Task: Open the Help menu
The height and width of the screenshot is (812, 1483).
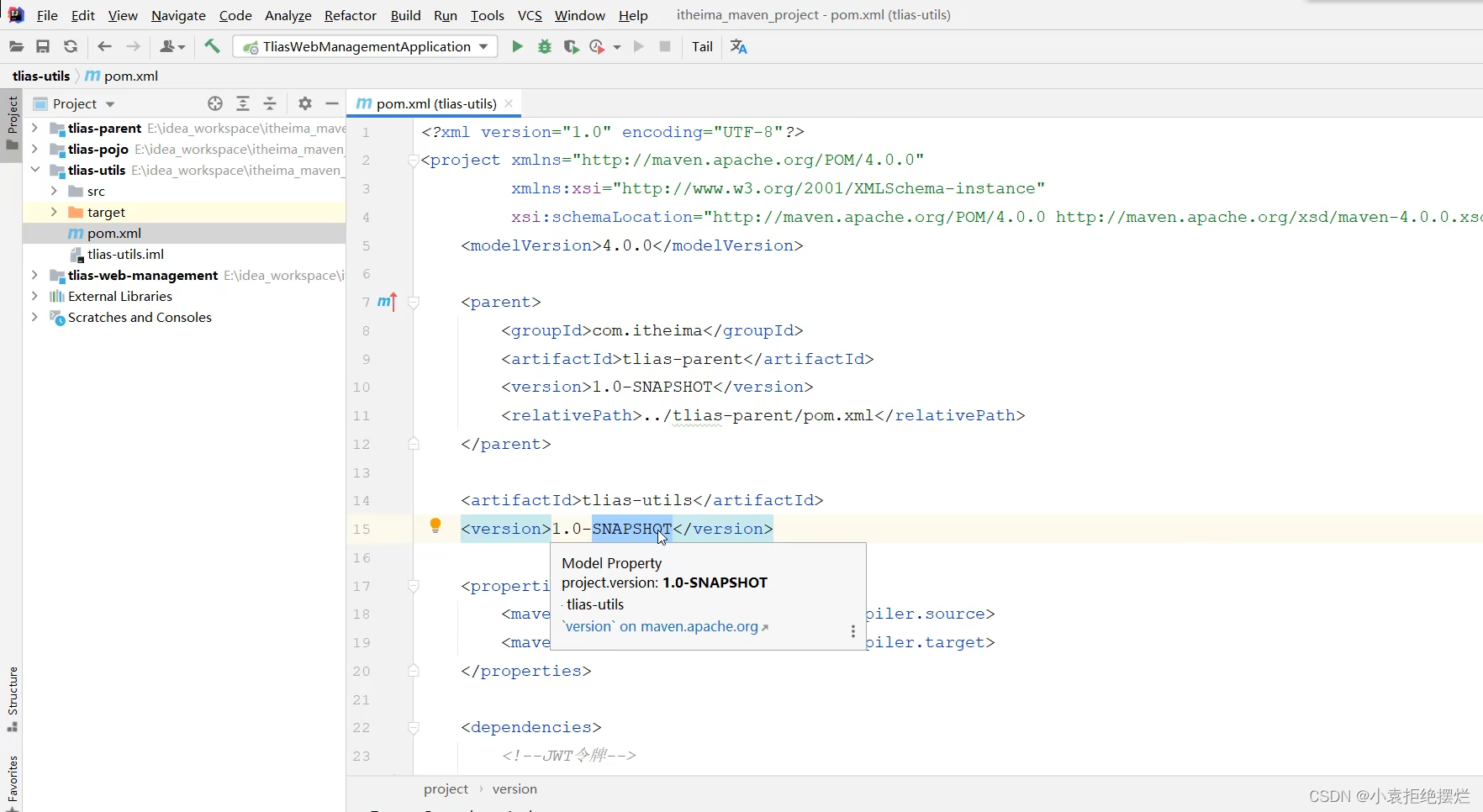Action: tap(633, 15)
